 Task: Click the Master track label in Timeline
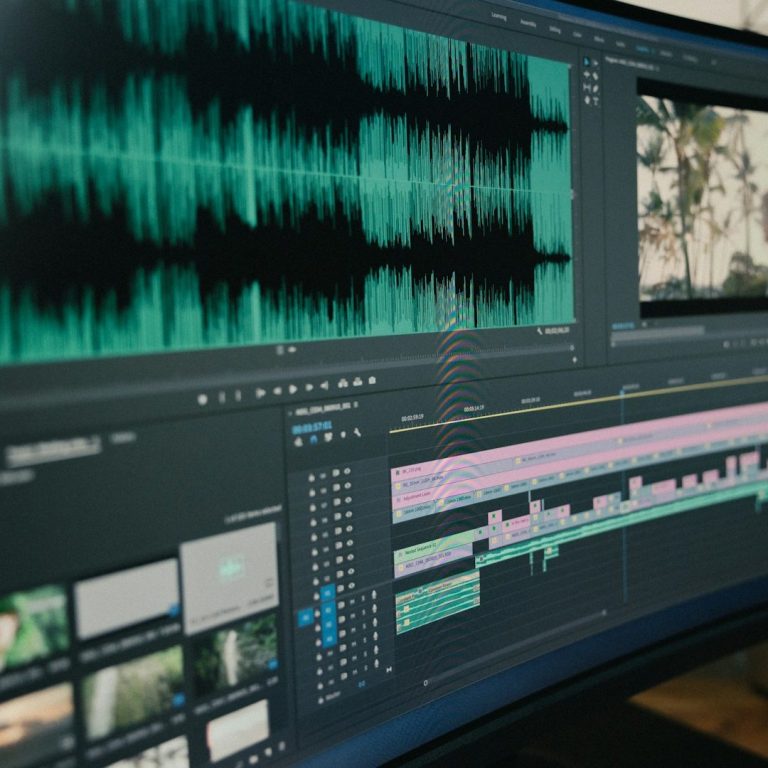(333, 695)
